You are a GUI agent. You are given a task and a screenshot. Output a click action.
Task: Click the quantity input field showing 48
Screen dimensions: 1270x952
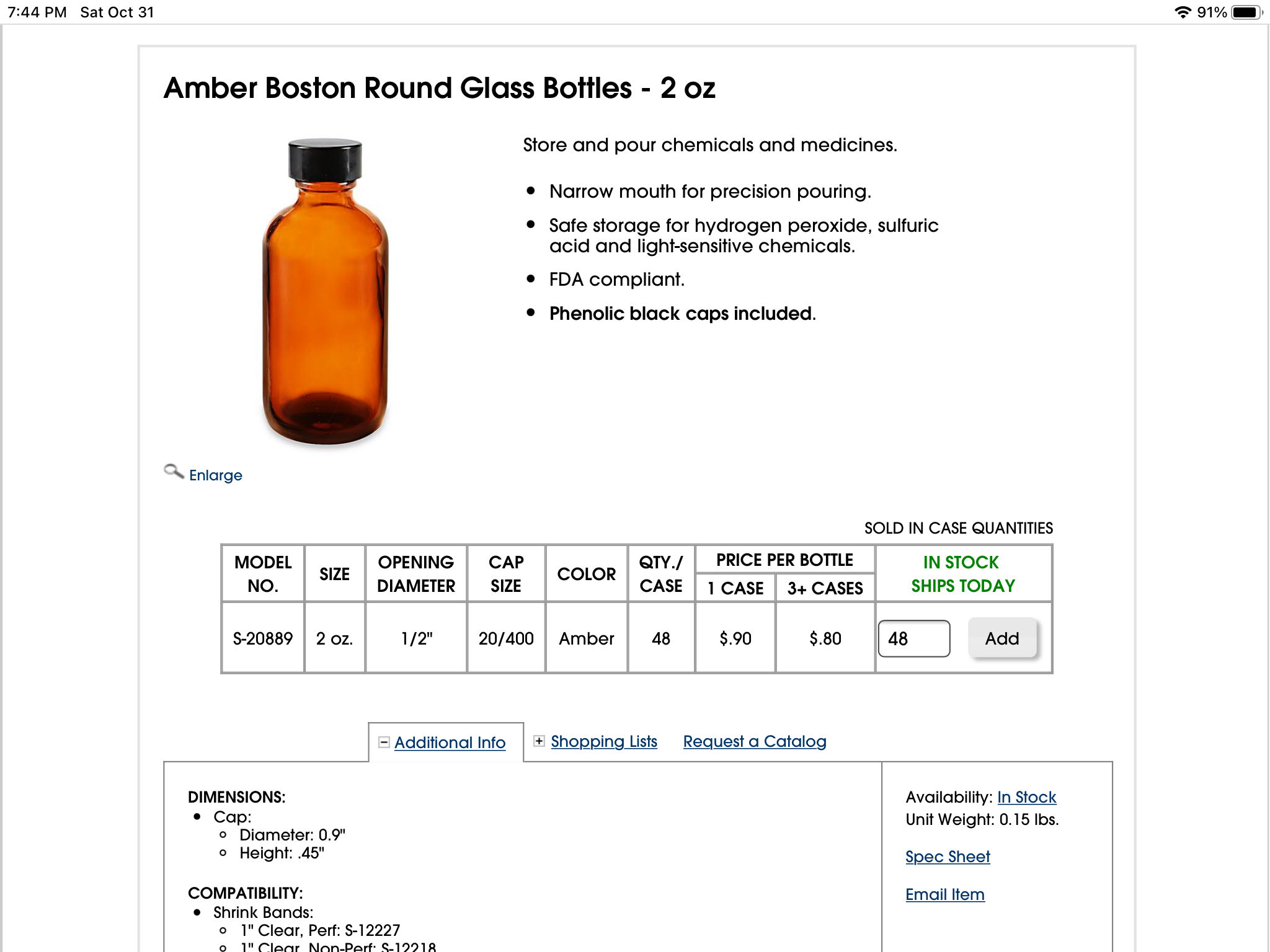[x=913, y=638]
